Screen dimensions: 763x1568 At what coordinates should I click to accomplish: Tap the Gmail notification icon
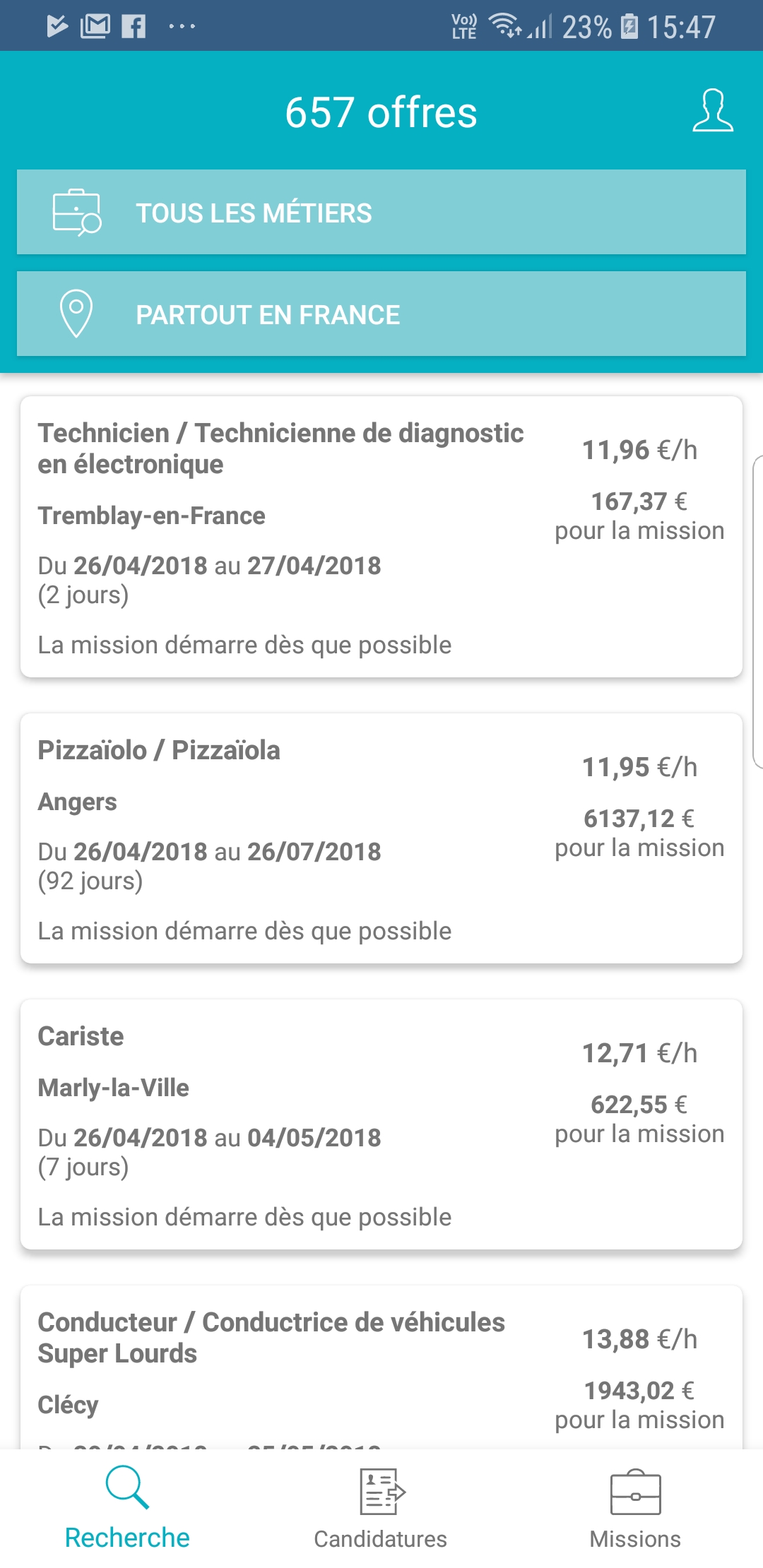coord(95,27)
